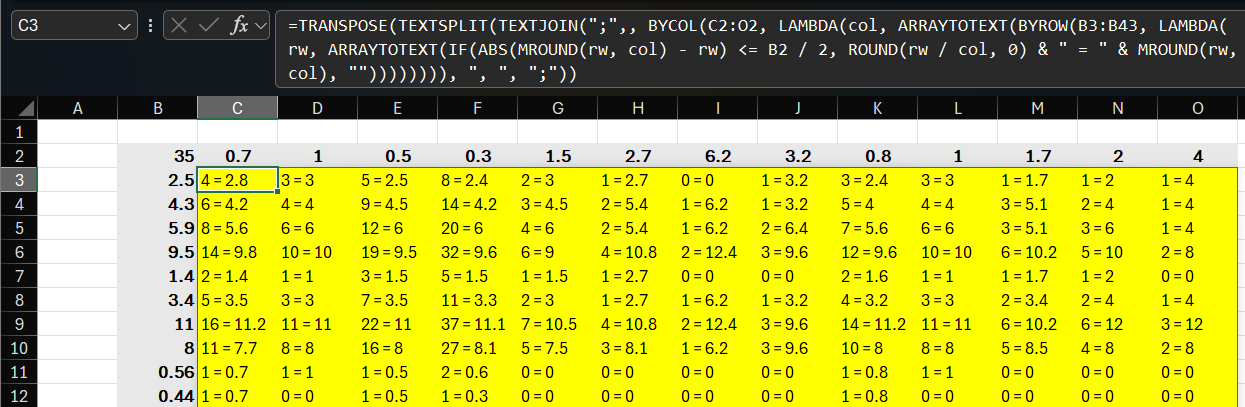Click cell C2 containing 0.7
The width and height of the screenshot is (1245, 407).
(237, 156)
